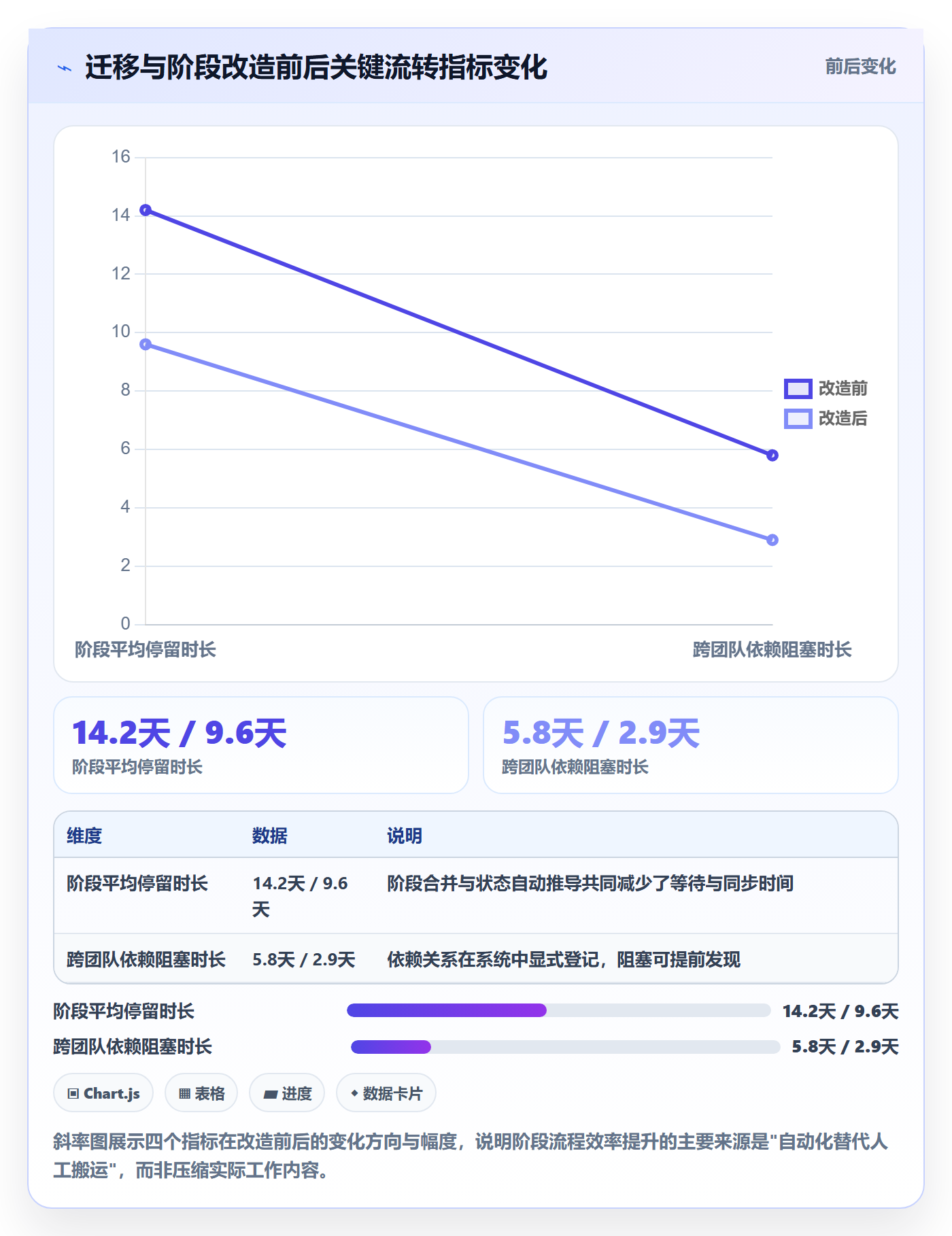The height and width of the screenshot is (1236, 952).
Task: Click the diamond icon in 数据卡片 chip
Action: coord(354,1093)
